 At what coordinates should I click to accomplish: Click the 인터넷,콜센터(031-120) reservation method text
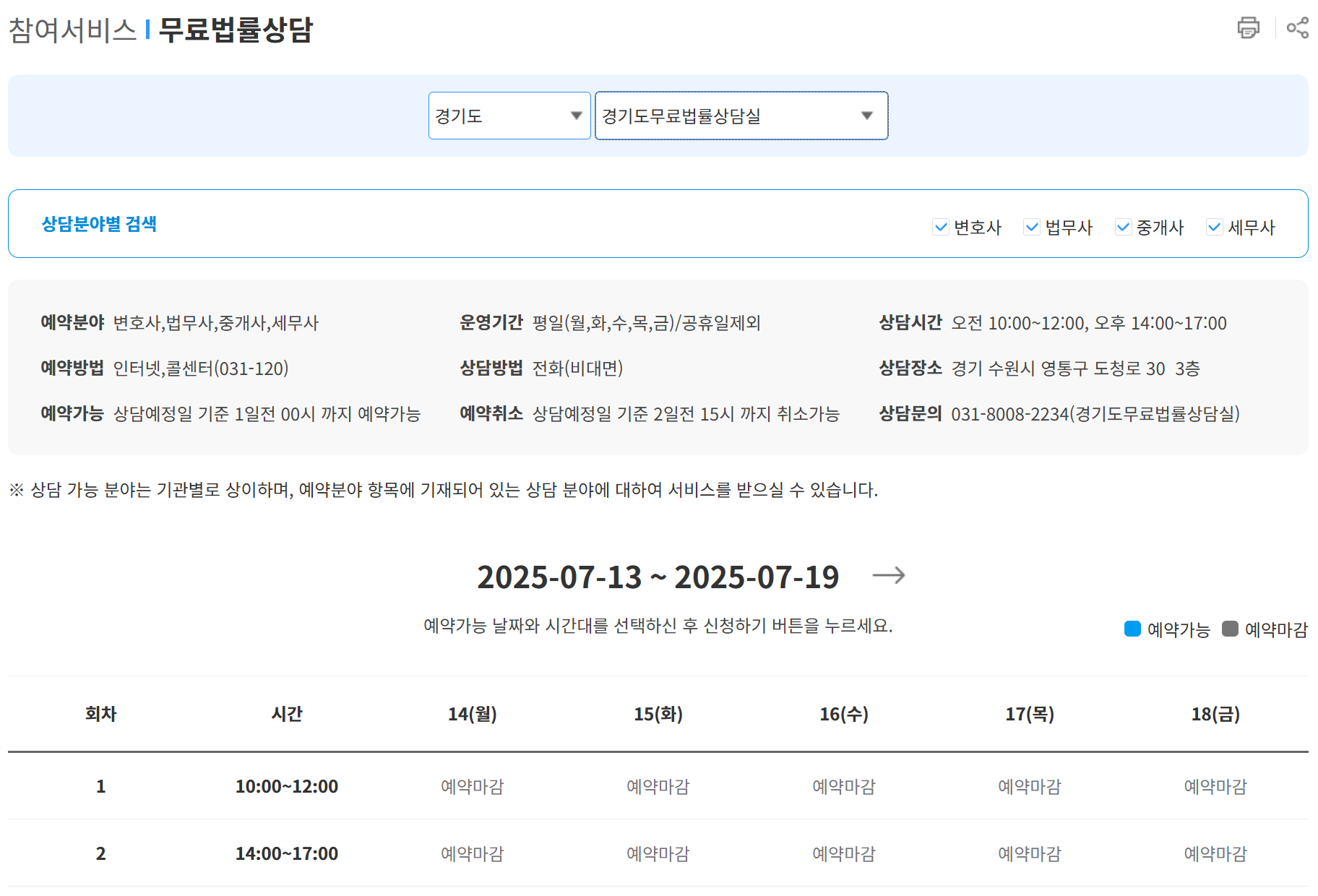(x=201, y=369)
